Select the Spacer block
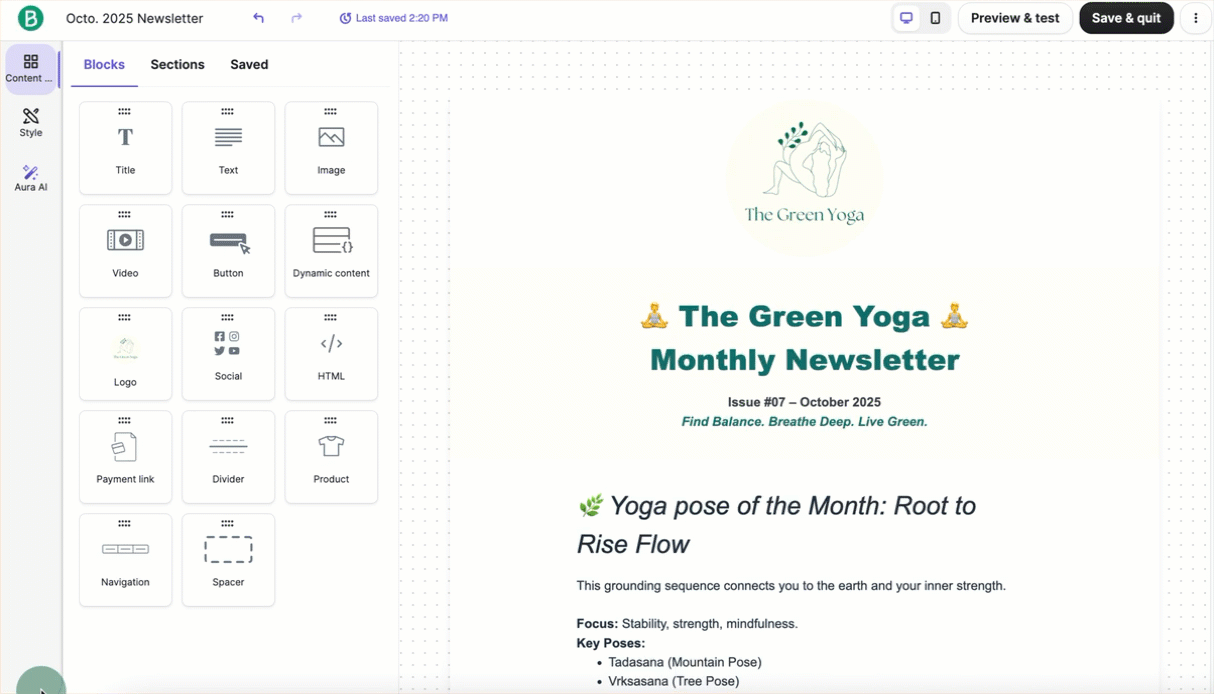Screen dimensions: 1214x694 click(228, 560)
